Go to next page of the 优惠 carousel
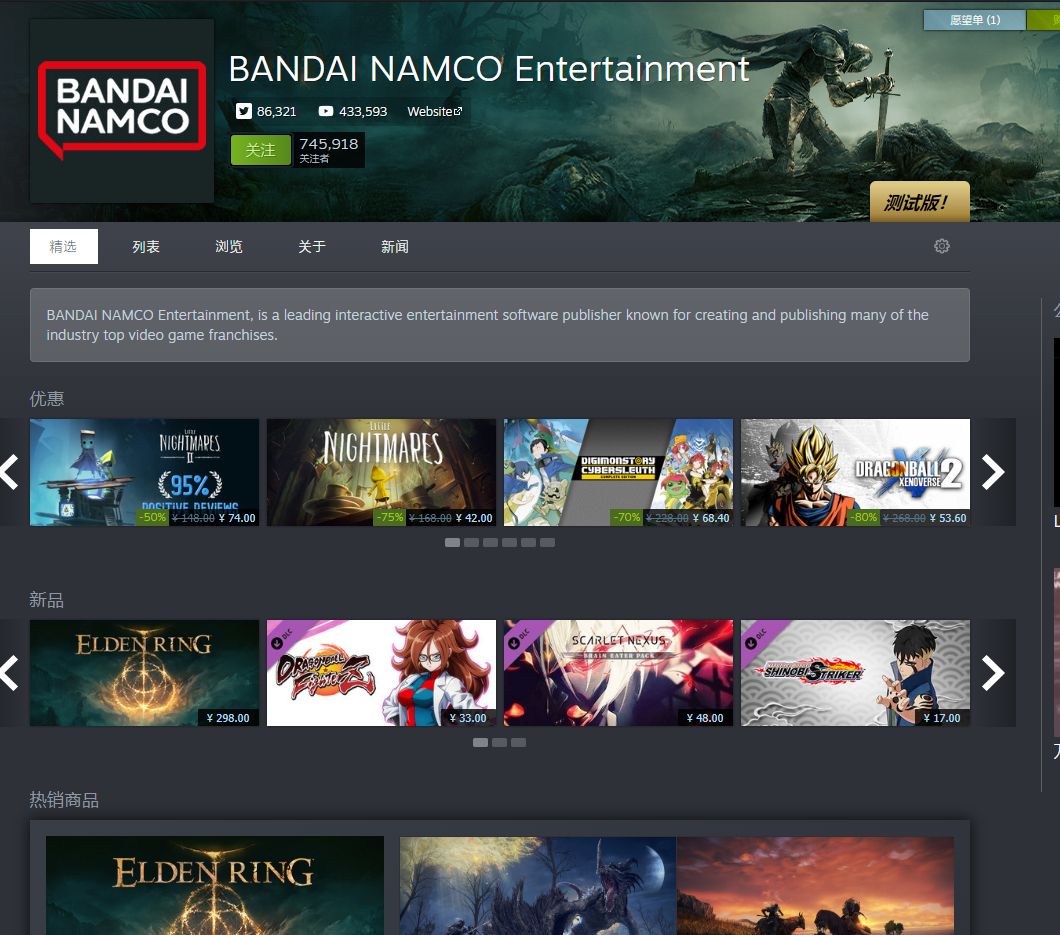 (x=993, y=472)
